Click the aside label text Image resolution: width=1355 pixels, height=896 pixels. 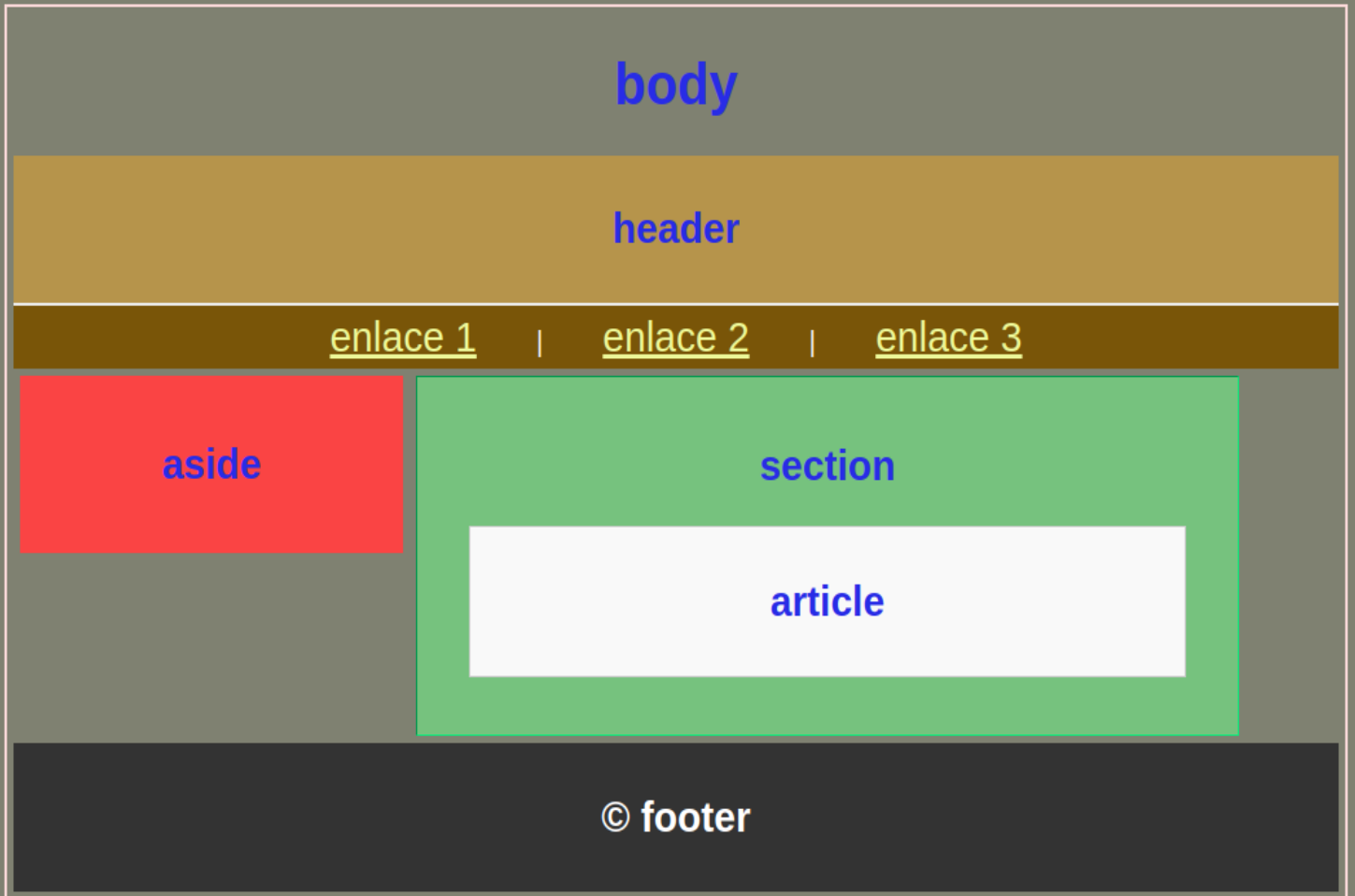pos(211,465)
